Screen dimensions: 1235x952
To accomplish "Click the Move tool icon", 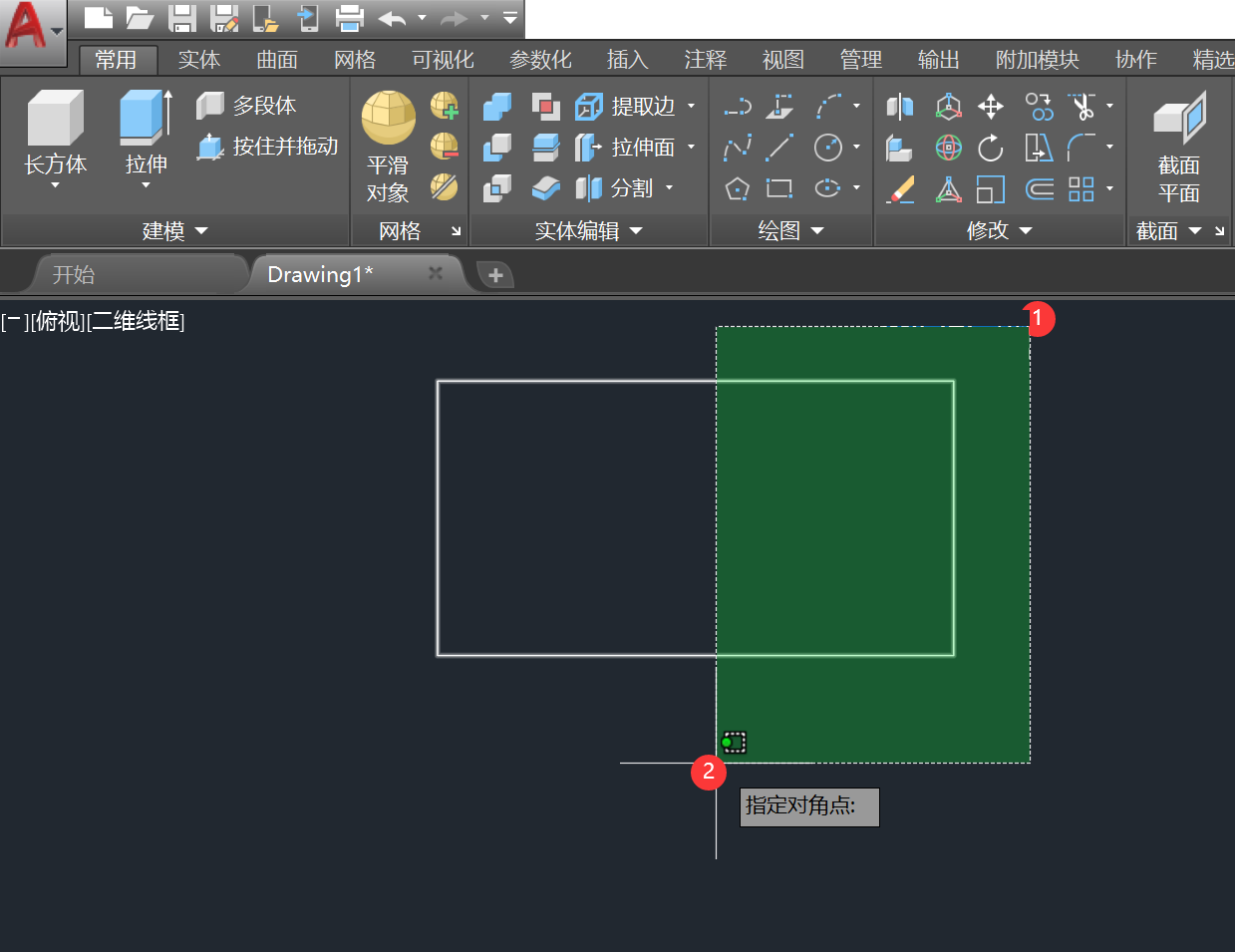I will click(991, 107).
